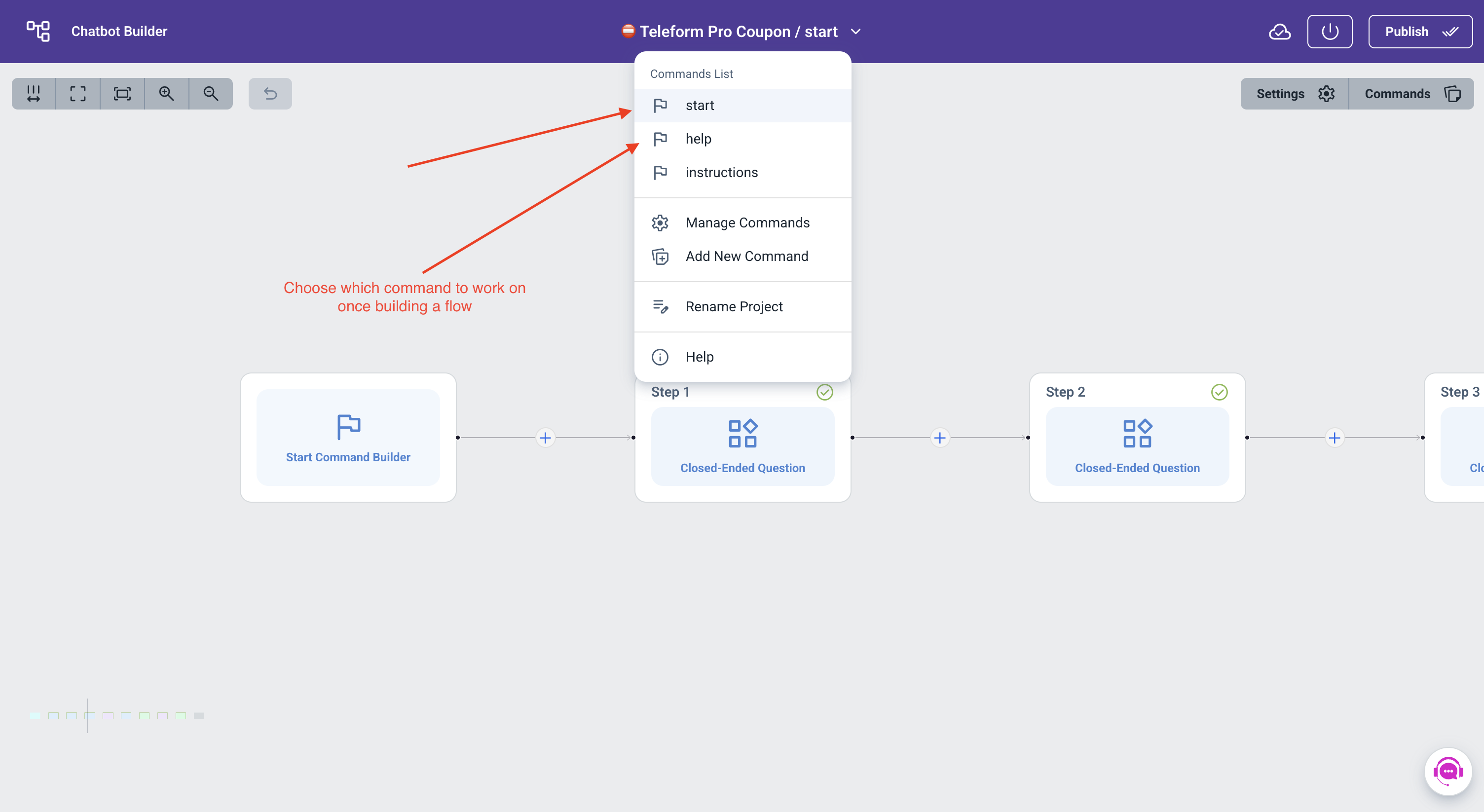The width and height of the screenshot is (1484, 812).
Task: Toggle the bot power button
Action: click(1330, 32)
